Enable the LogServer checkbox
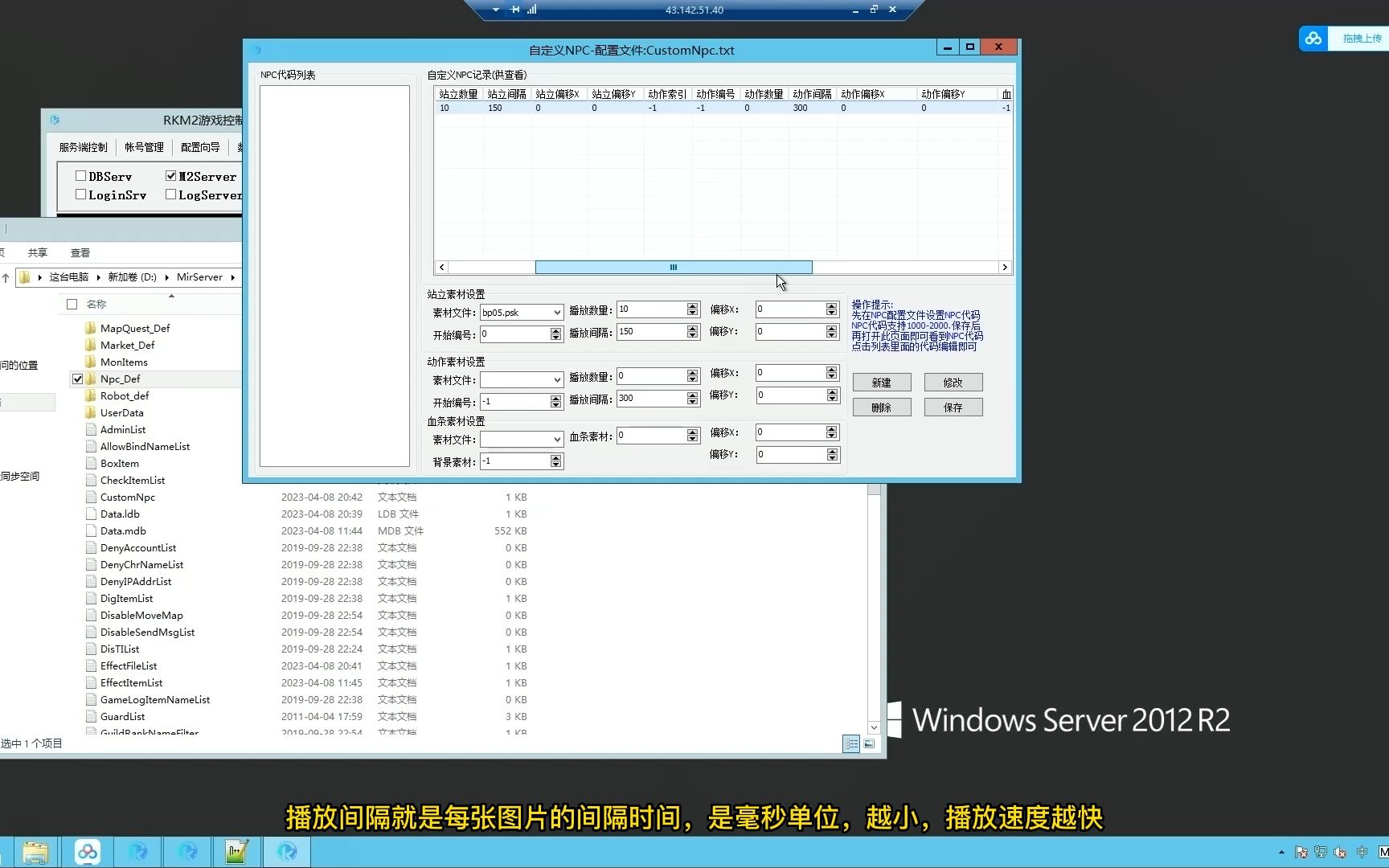This screenshot has width=1389, height=868. coord(170,194)
